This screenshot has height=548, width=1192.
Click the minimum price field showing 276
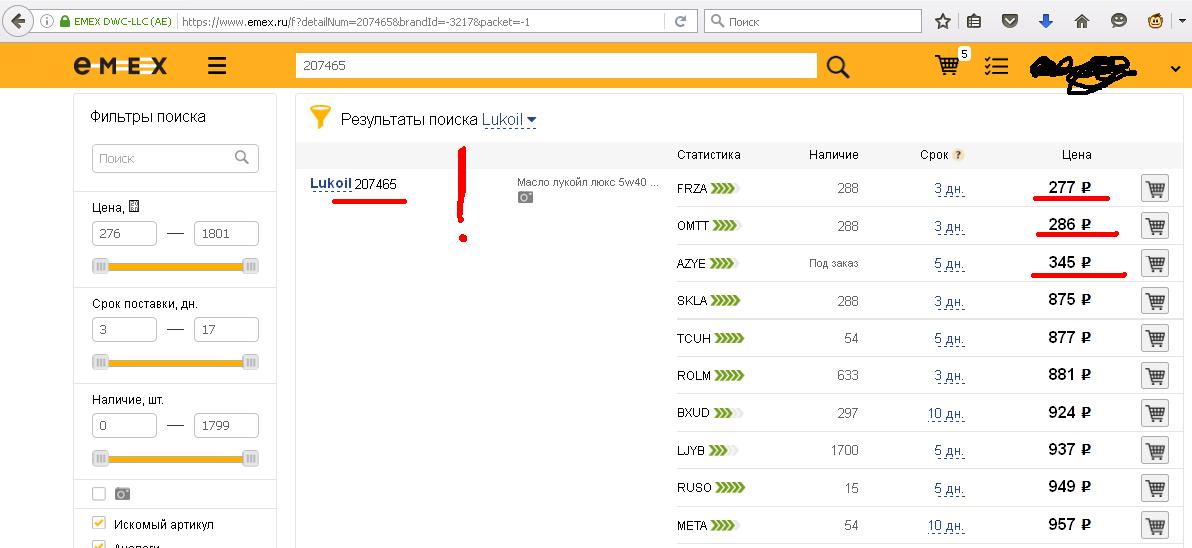pos(125,233)
